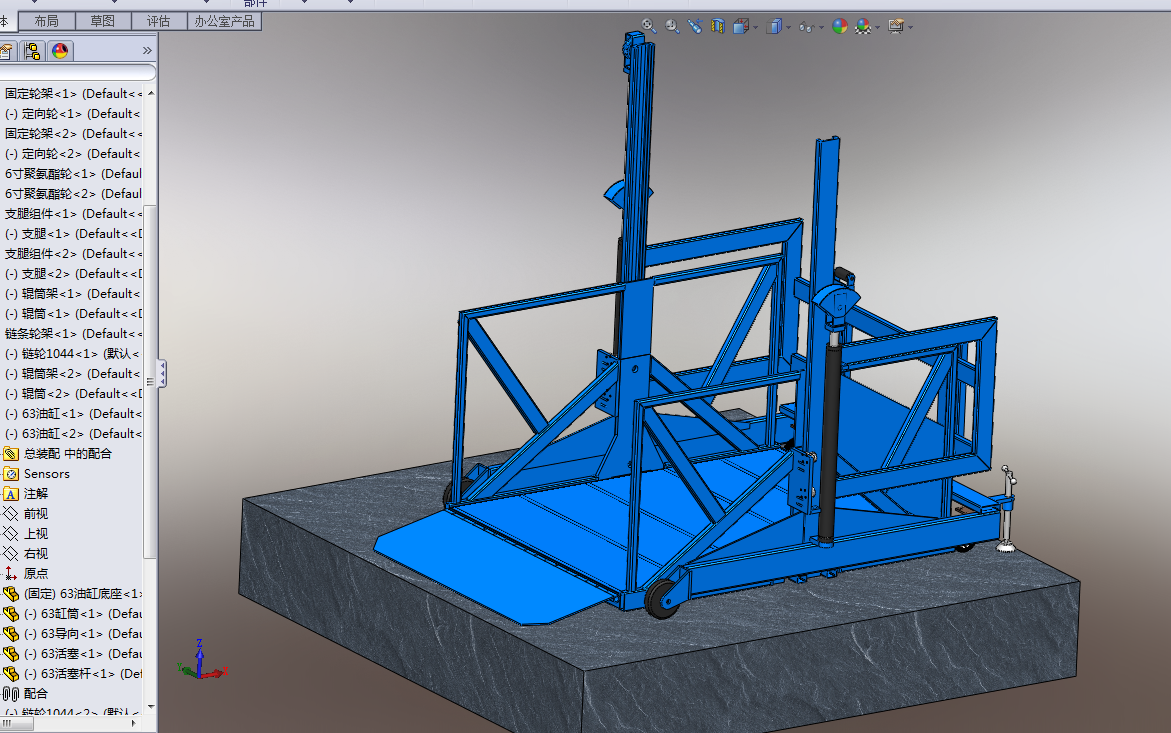The width and height of the screenshot is (1171, 733).
Task: Select (-) 支腿<2> tree item
Action: [x=72, y=274]
